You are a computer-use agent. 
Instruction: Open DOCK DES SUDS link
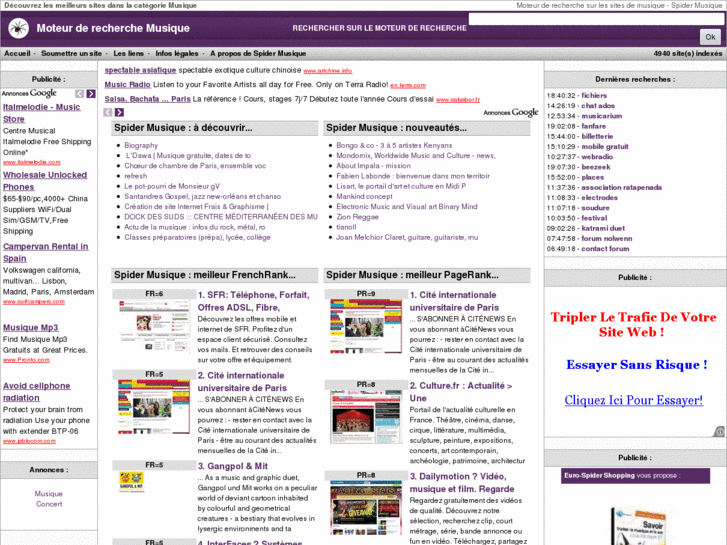coord(221,217)
